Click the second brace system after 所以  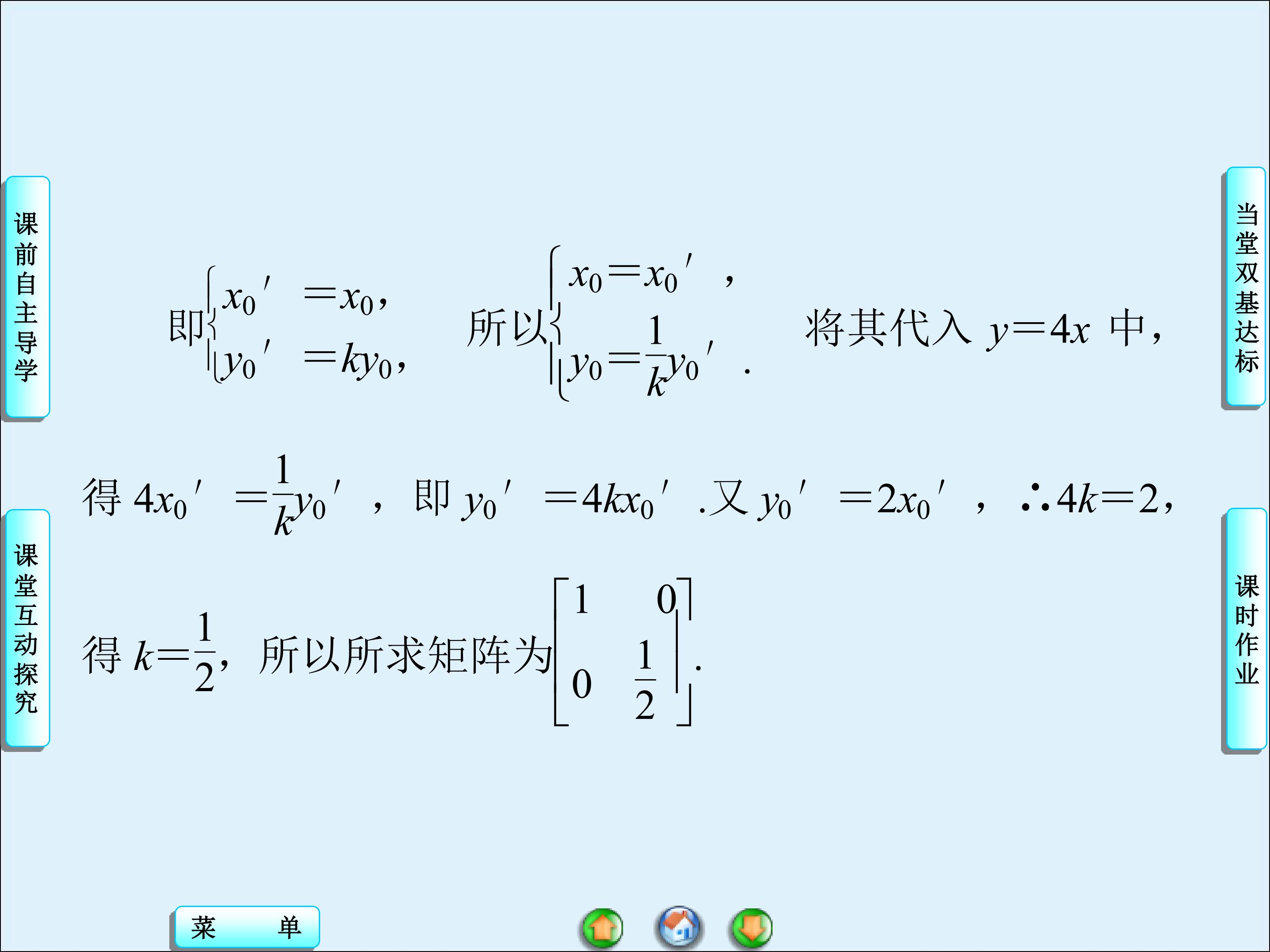[649, 324]
